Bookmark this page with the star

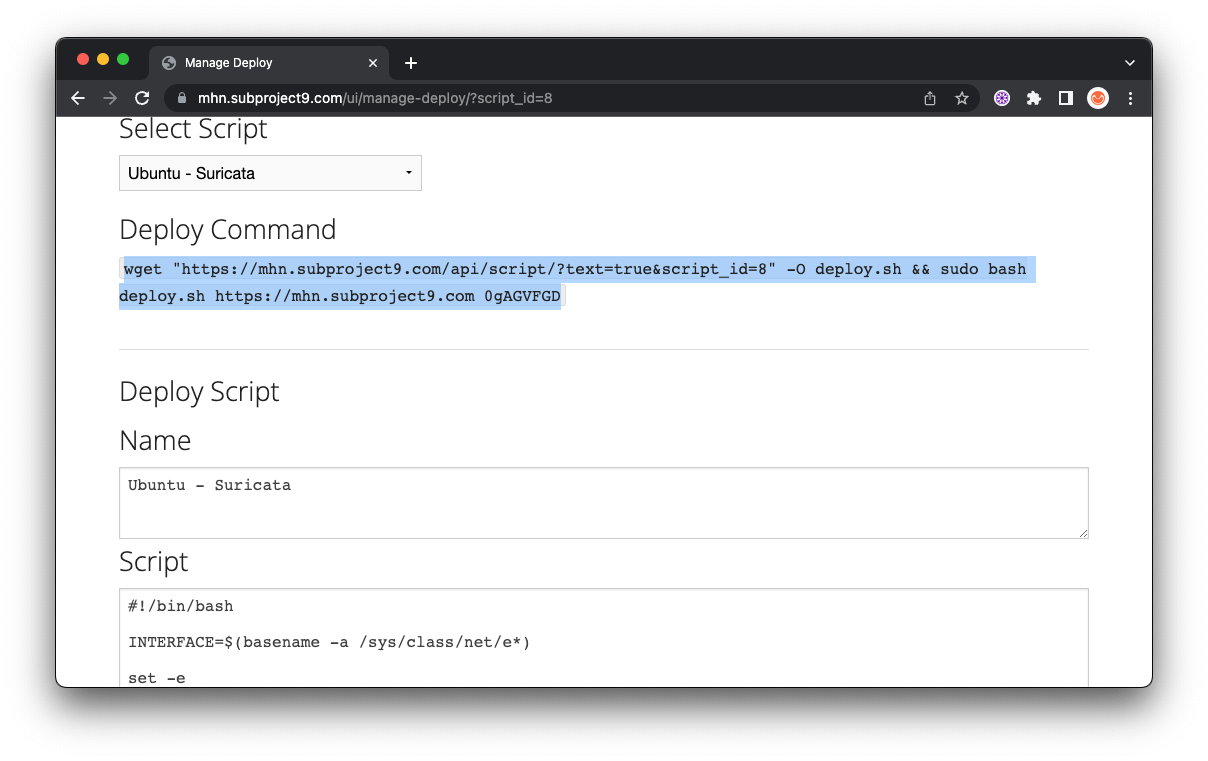point(962,98)
